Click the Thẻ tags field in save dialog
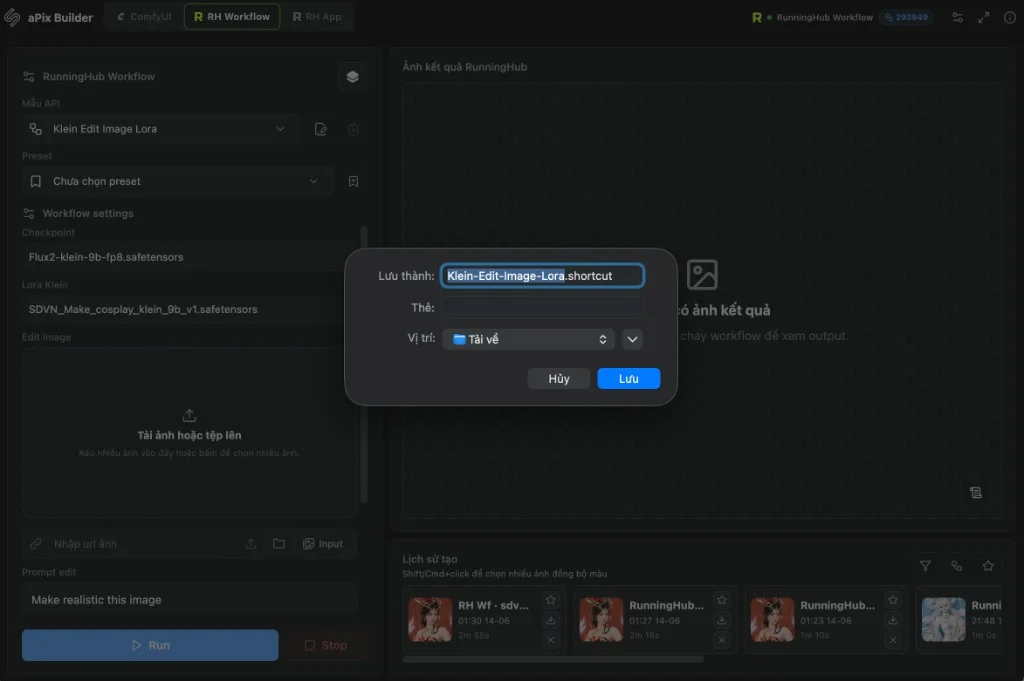This screenshot has height=681, width=1024. pyautogui.click(x=542, y=308)
